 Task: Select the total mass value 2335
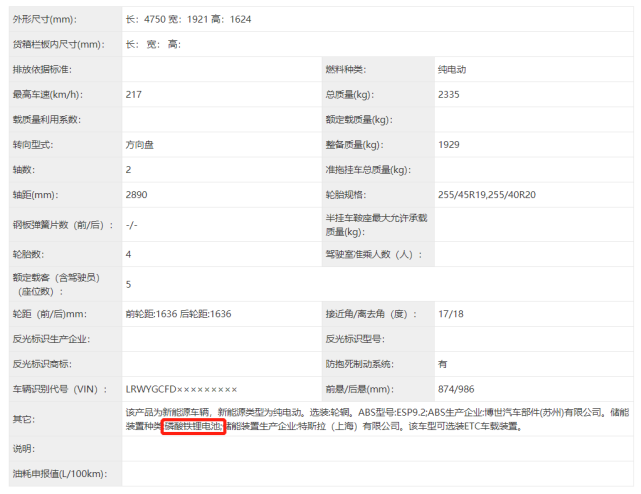448,94
